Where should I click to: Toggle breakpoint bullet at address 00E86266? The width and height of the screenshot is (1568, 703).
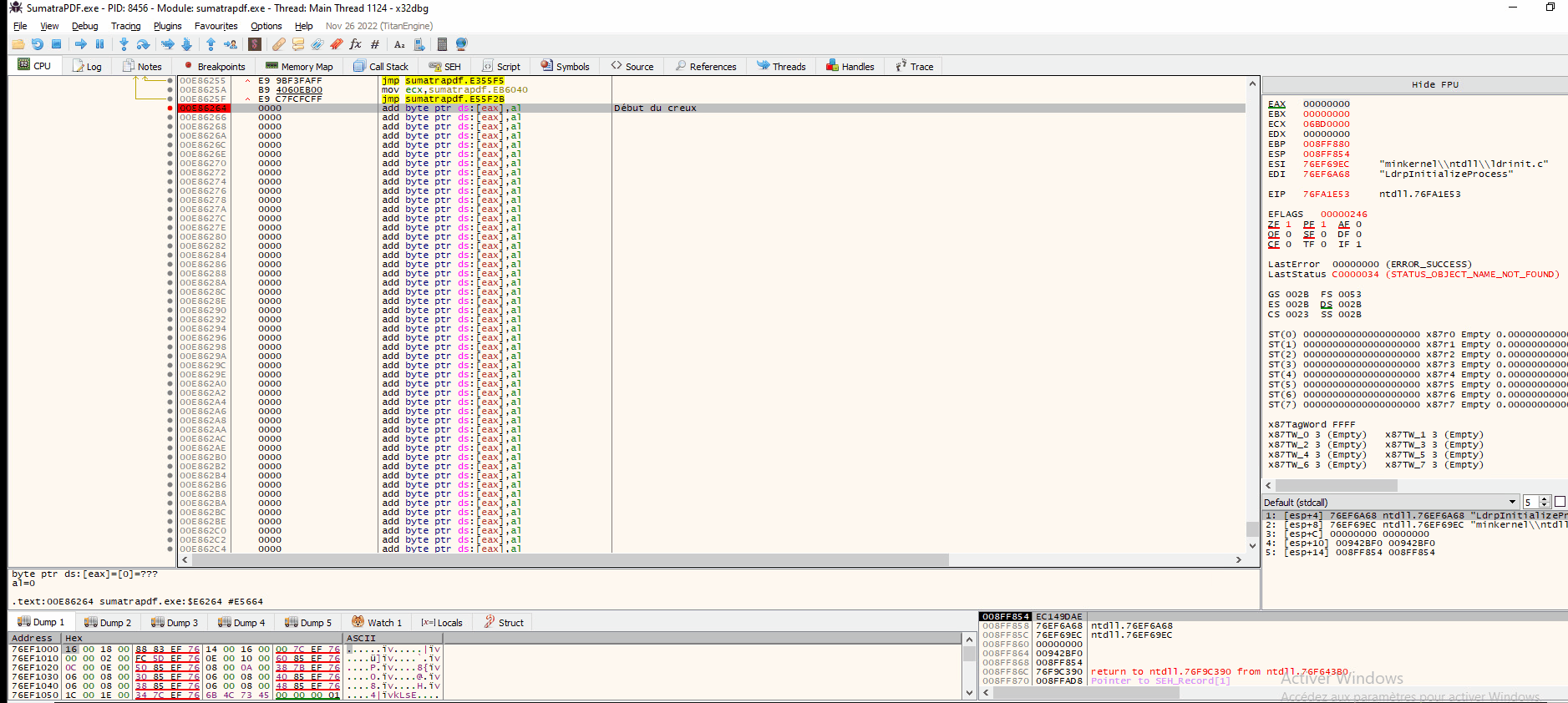(x=170, y=118)
